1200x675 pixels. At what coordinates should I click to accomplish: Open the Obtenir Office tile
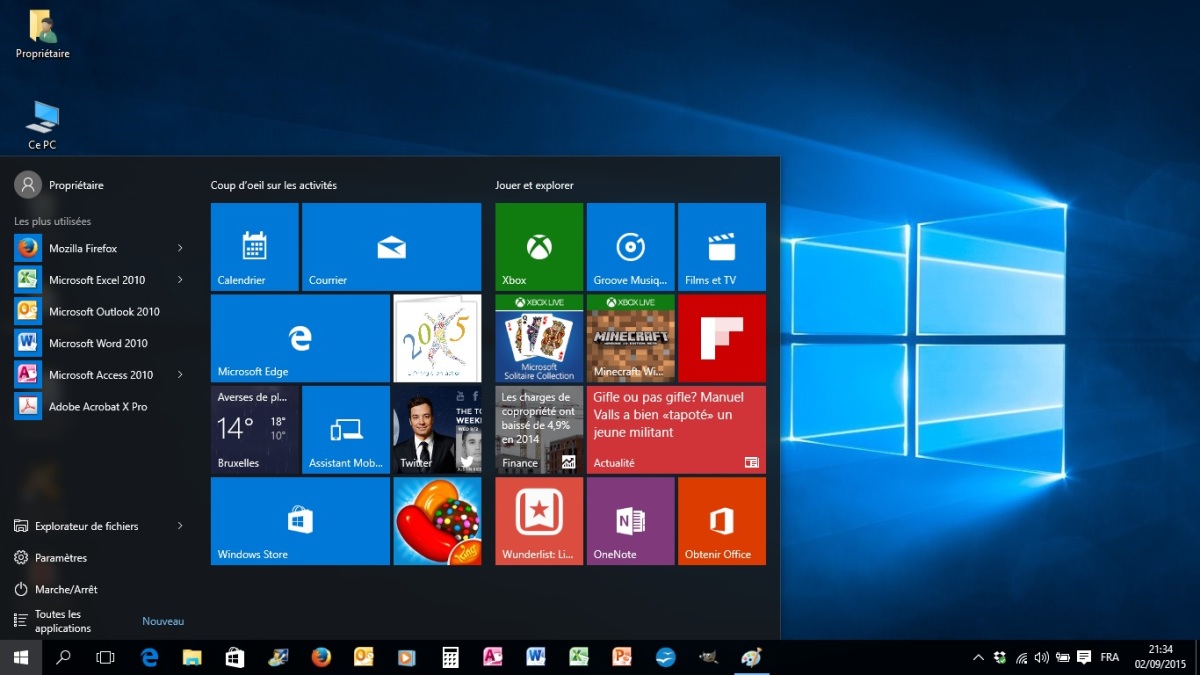pos(722,521)
